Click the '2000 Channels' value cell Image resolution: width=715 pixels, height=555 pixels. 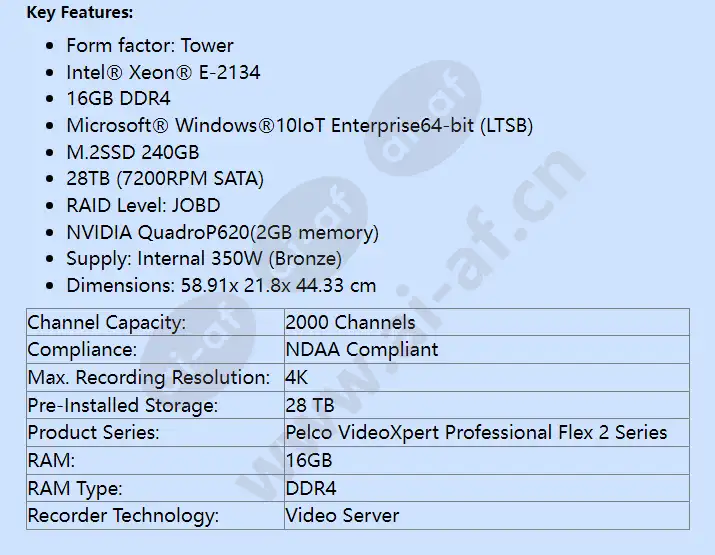487,322
